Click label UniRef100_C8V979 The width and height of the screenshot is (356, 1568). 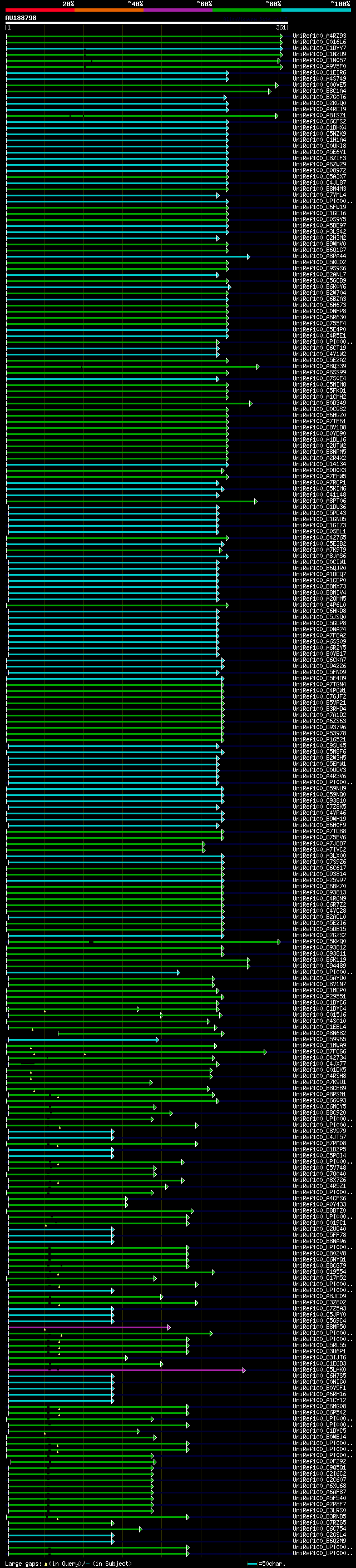pos(319,1131)
